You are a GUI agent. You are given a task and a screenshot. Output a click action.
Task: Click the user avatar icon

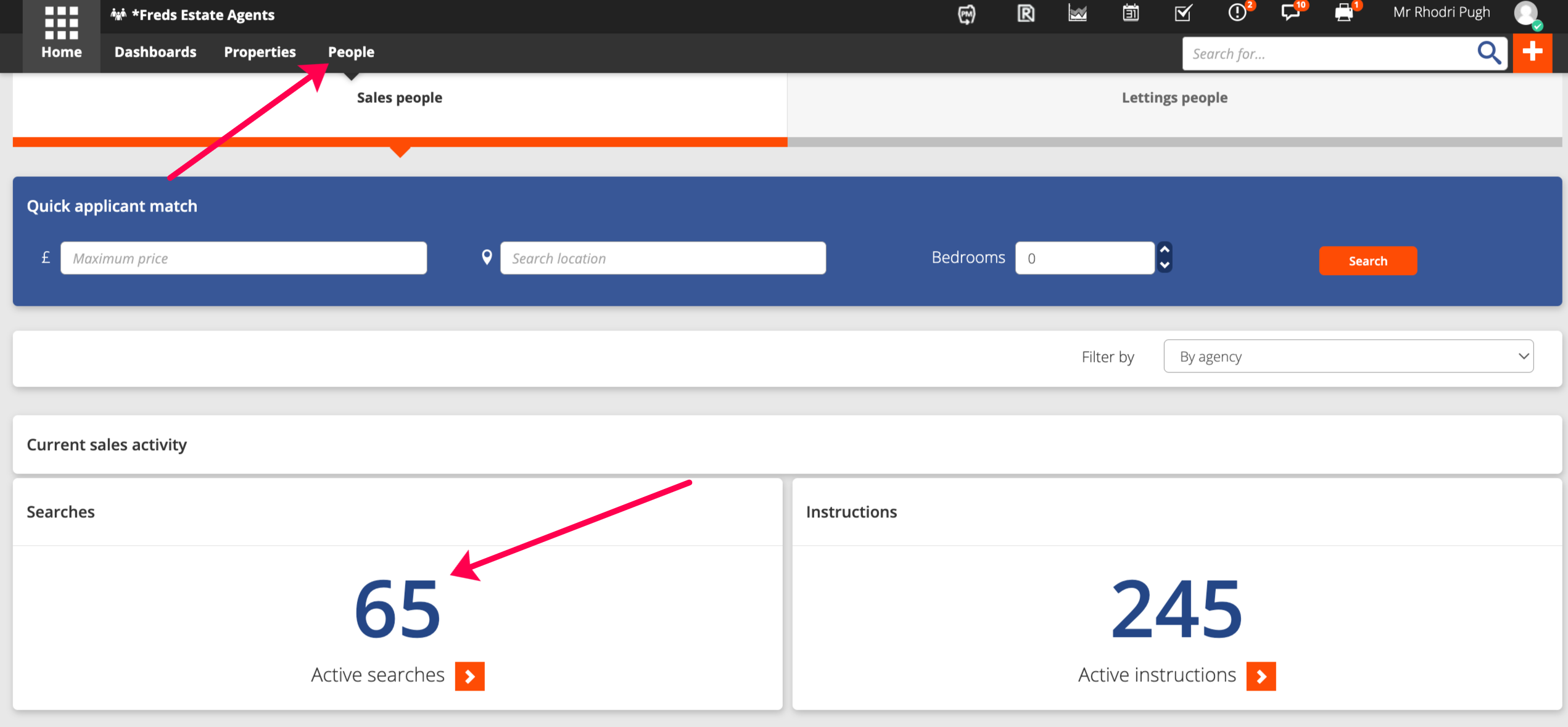click(x=1527, y=14)
